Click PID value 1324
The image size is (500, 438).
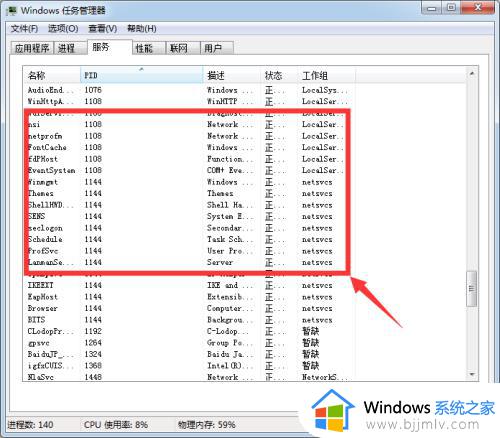(93, 354)
